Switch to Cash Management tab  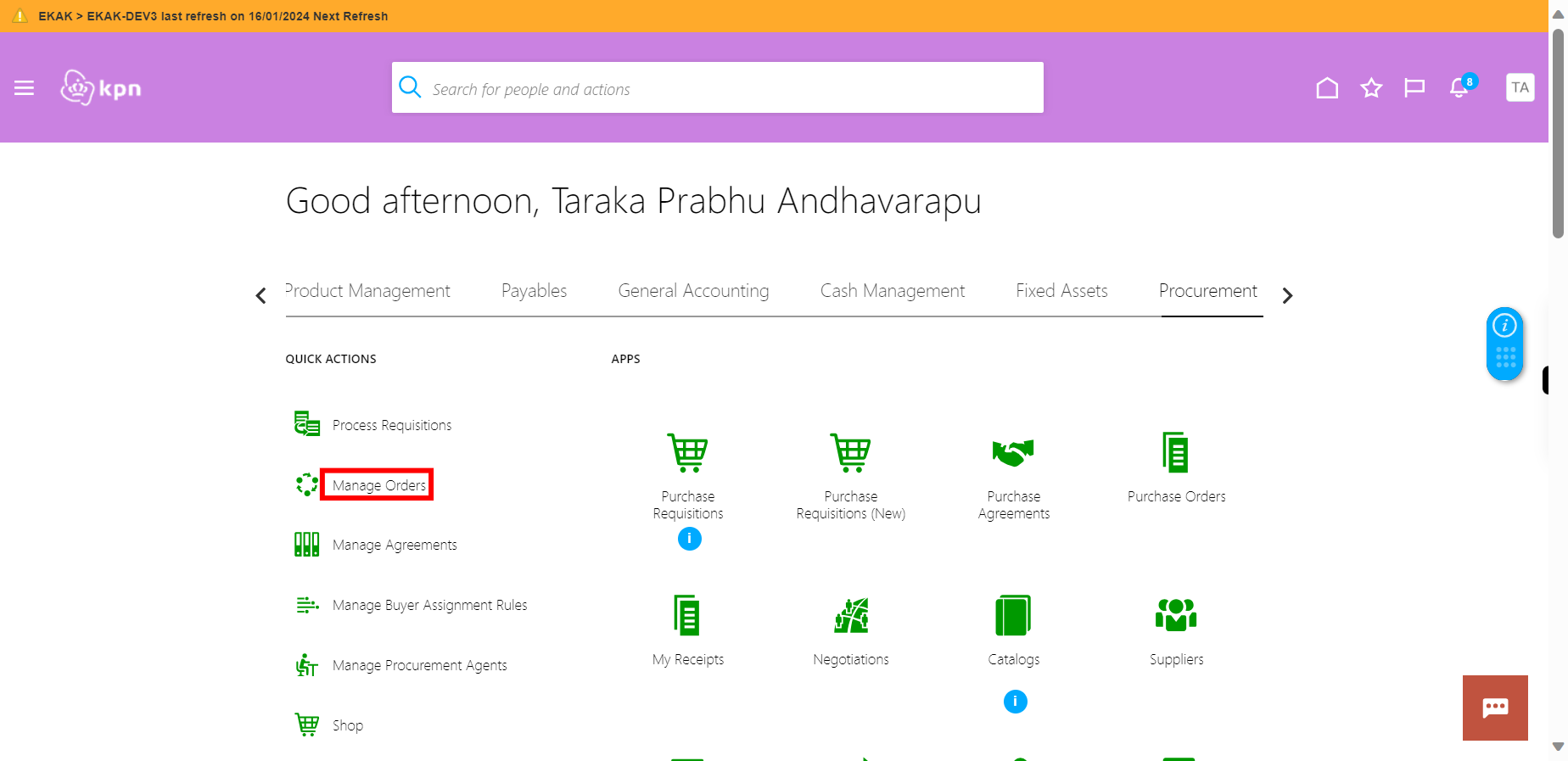(893, 291)
